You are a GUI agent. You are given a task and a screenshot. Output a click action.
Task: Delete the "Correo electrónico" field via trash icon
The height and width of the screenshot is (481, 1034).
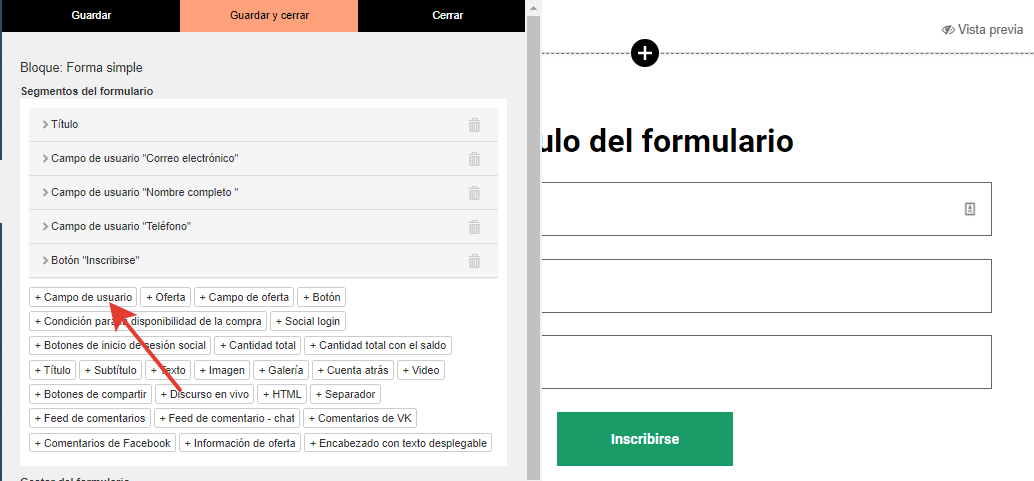point(474,159)
